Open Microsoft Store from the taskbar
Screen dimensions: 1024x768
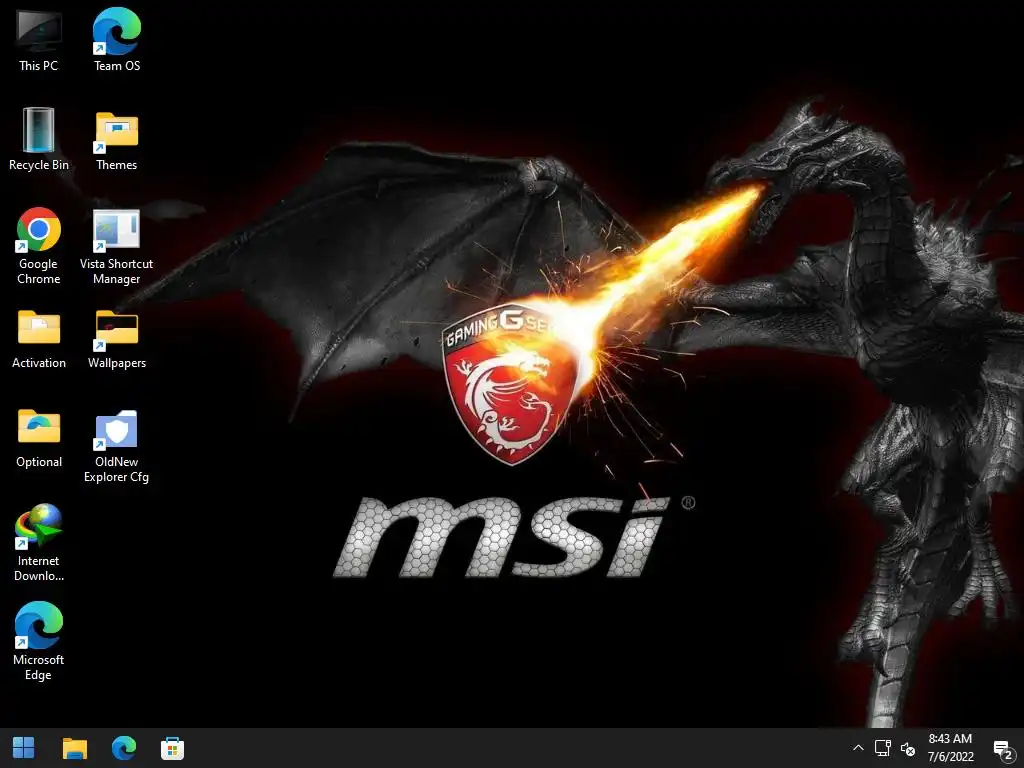[x=172, y=748]
